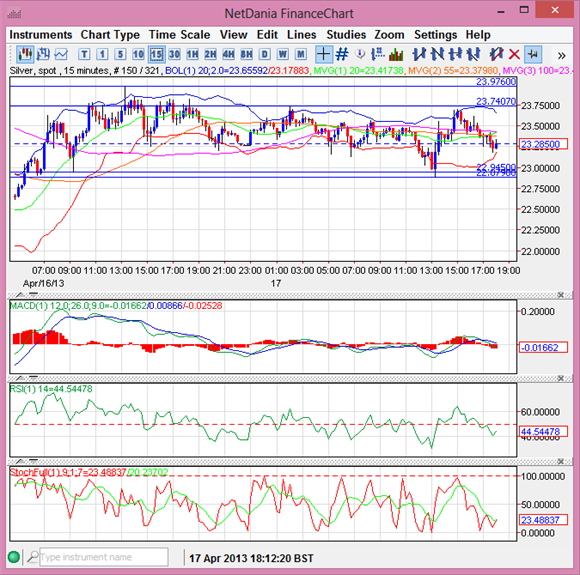The width and height of the screenshot is (580, 575).
Task: Expand the toolbar overflow chevron
Action: (x=562, y=56)
